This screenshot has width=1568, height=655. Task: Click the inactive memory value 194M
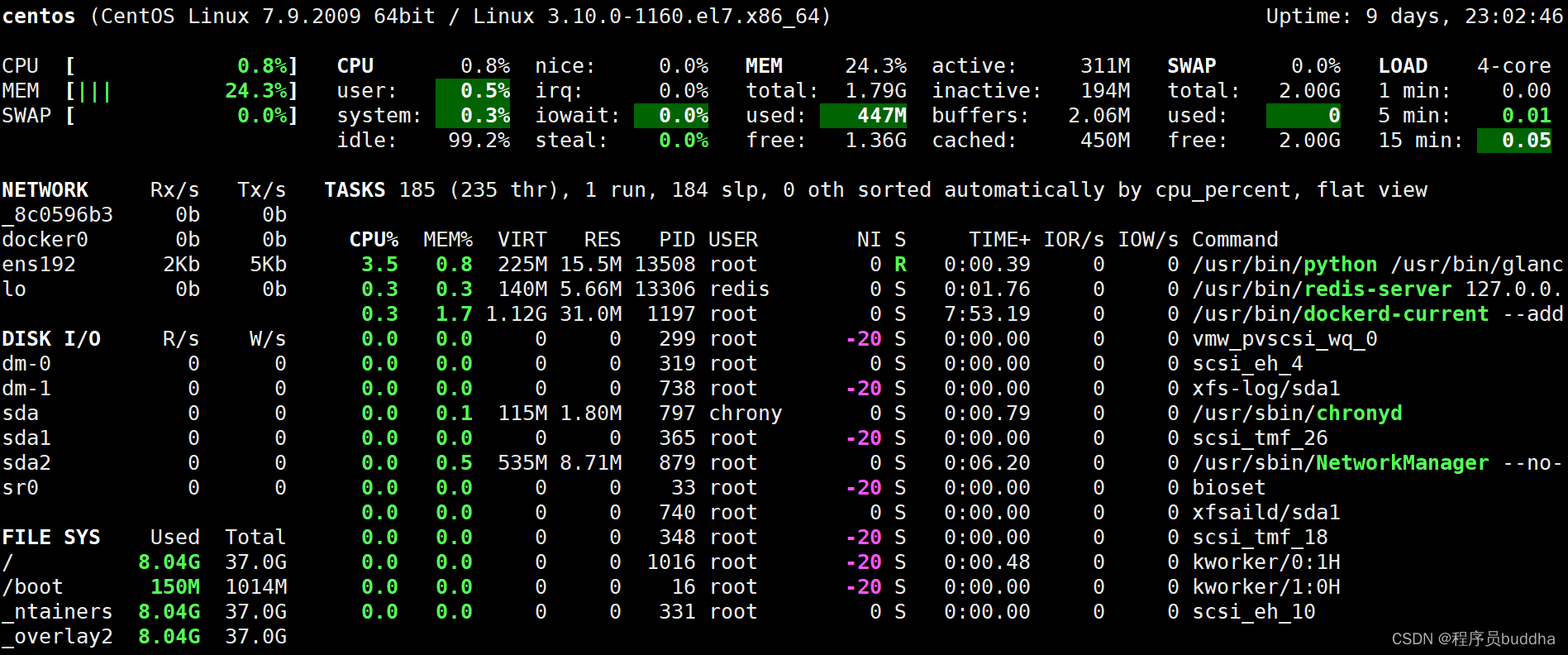pos(1105,91)
